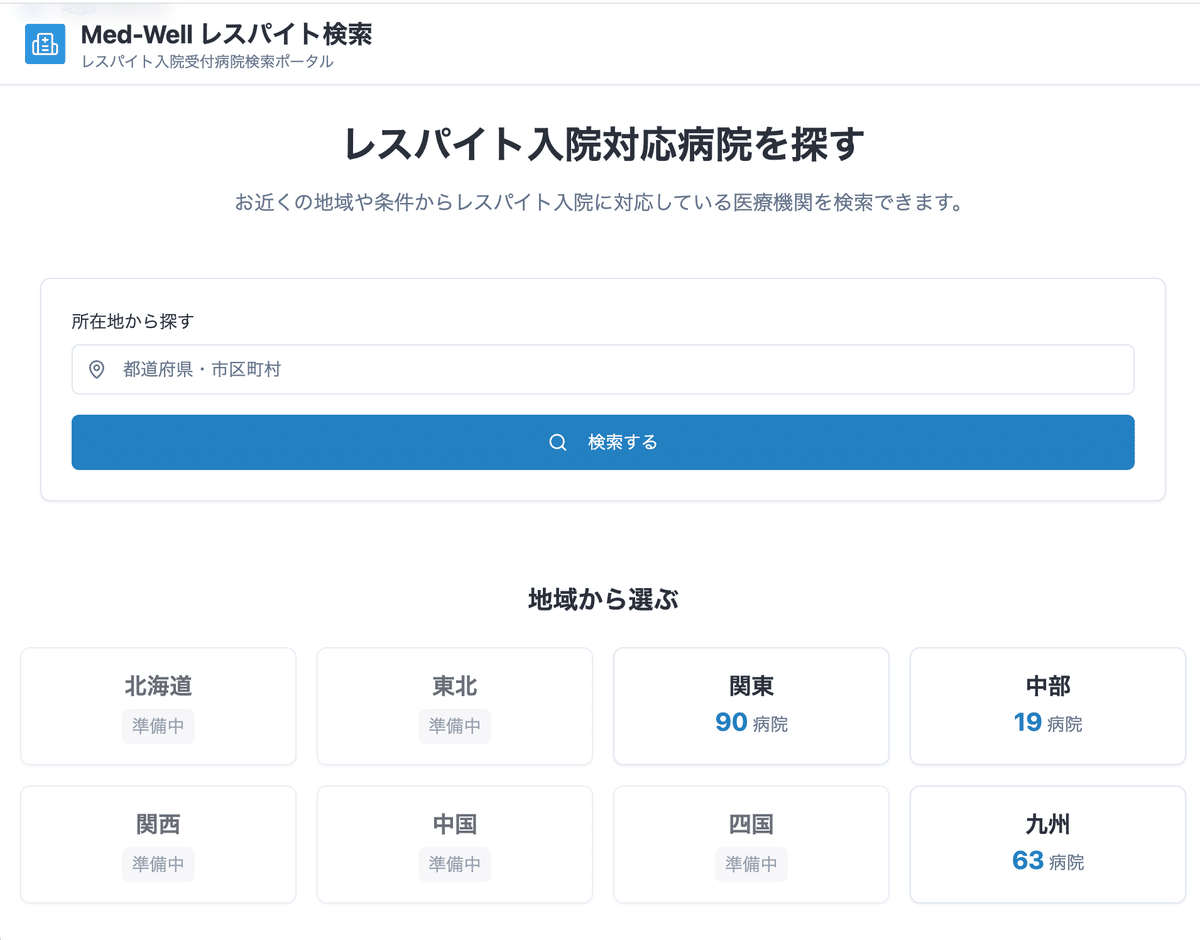Click the 地域から選ぶ heading
The image size is (1200, 940).
[603, 600]
